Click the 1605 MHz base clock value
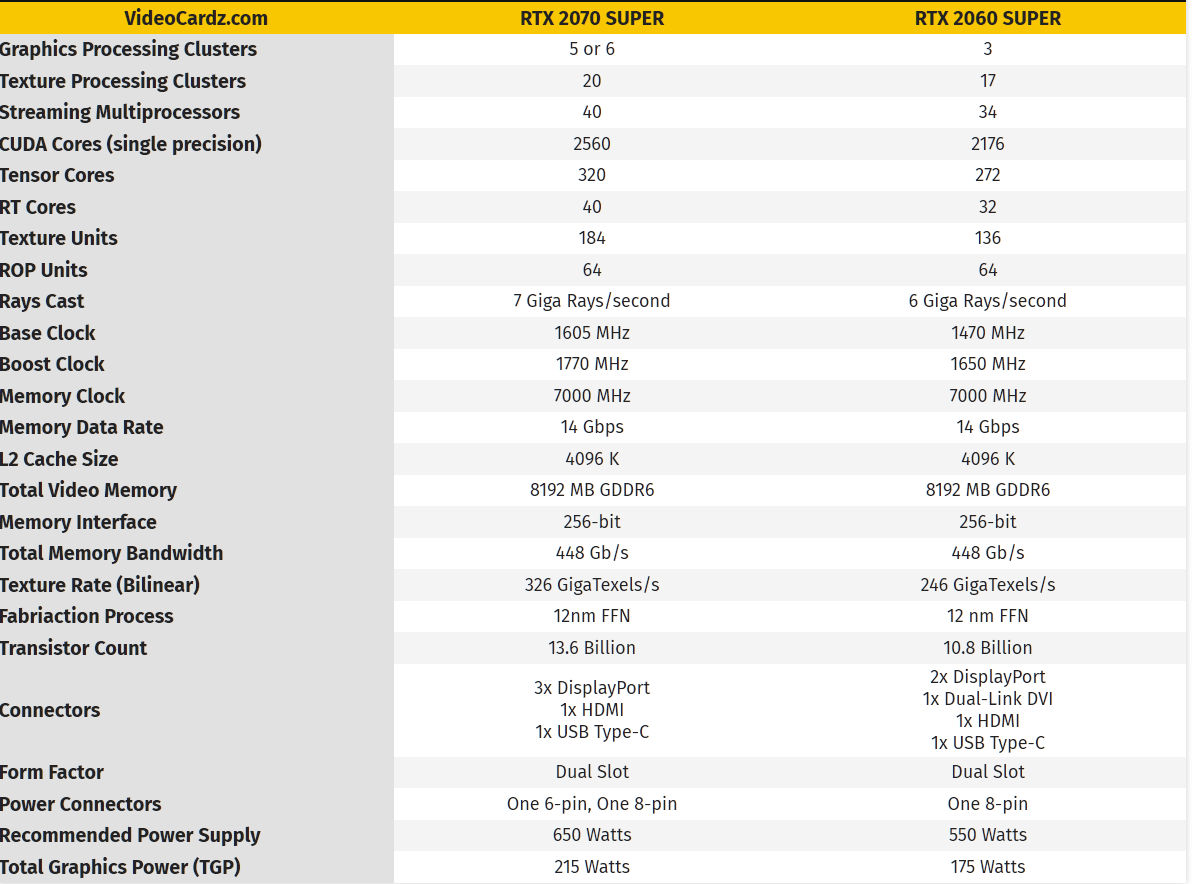Screen dimensions: 1192x884 tap(592, 333)
